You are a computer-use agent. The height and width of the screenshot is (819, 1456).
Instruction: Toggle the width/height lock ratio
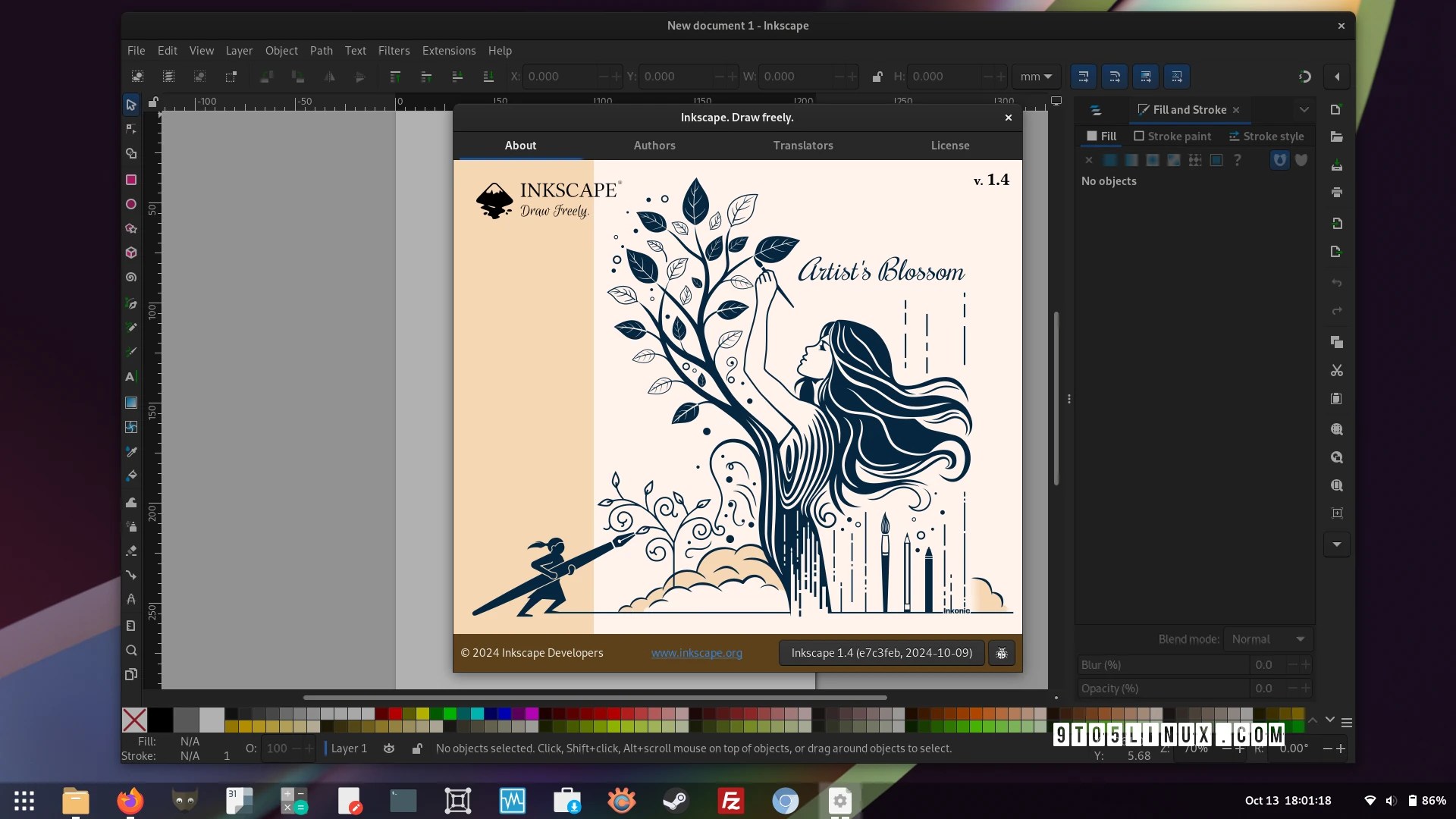877,77
